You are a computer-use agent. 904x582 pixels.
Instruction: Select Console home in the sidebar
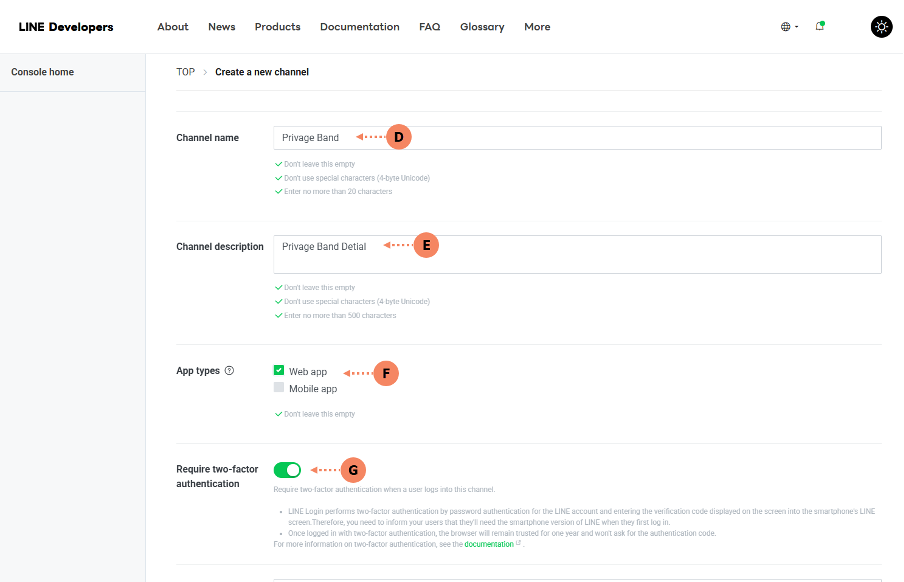43,72
